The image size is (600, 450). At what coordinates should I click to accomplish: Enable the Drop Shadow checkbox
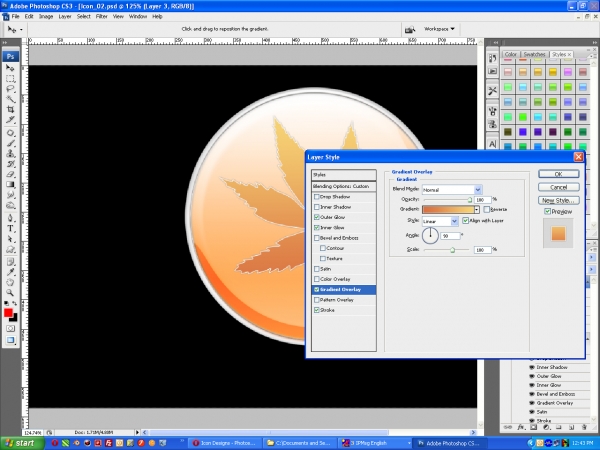(x=316, y=197)
